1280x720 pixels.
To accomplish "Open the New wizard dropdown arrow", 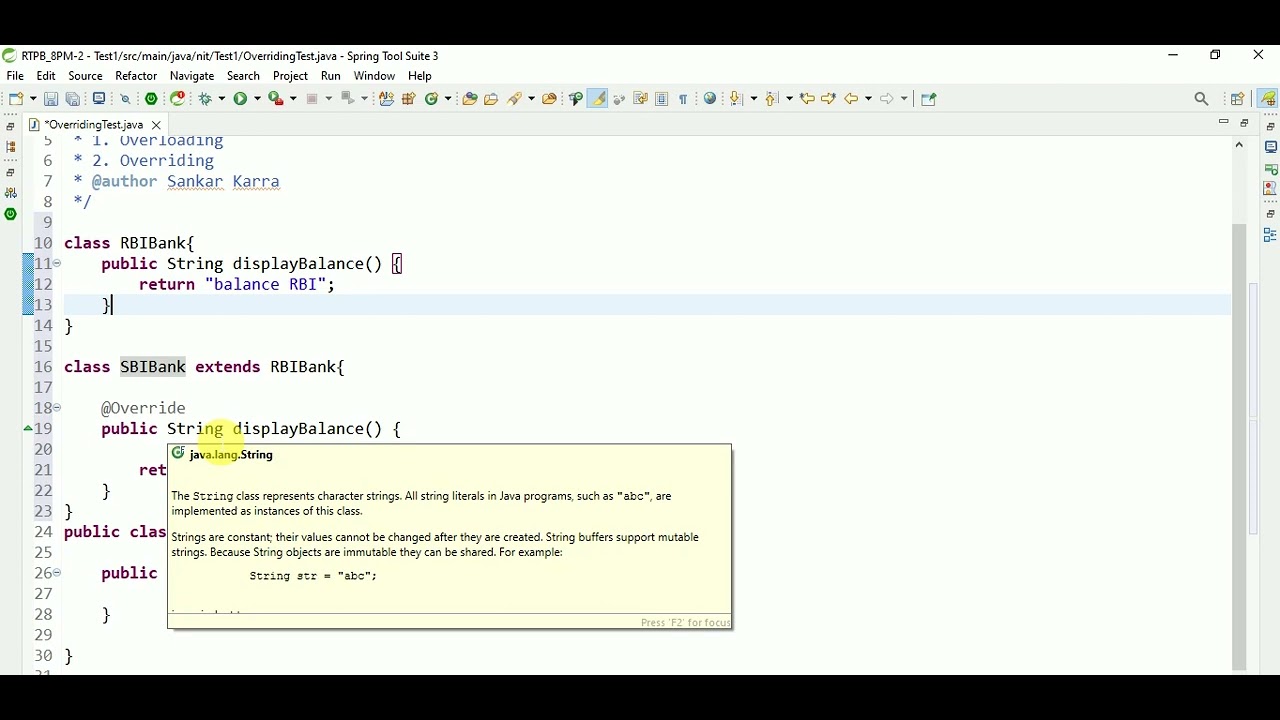I will (32, 99).
